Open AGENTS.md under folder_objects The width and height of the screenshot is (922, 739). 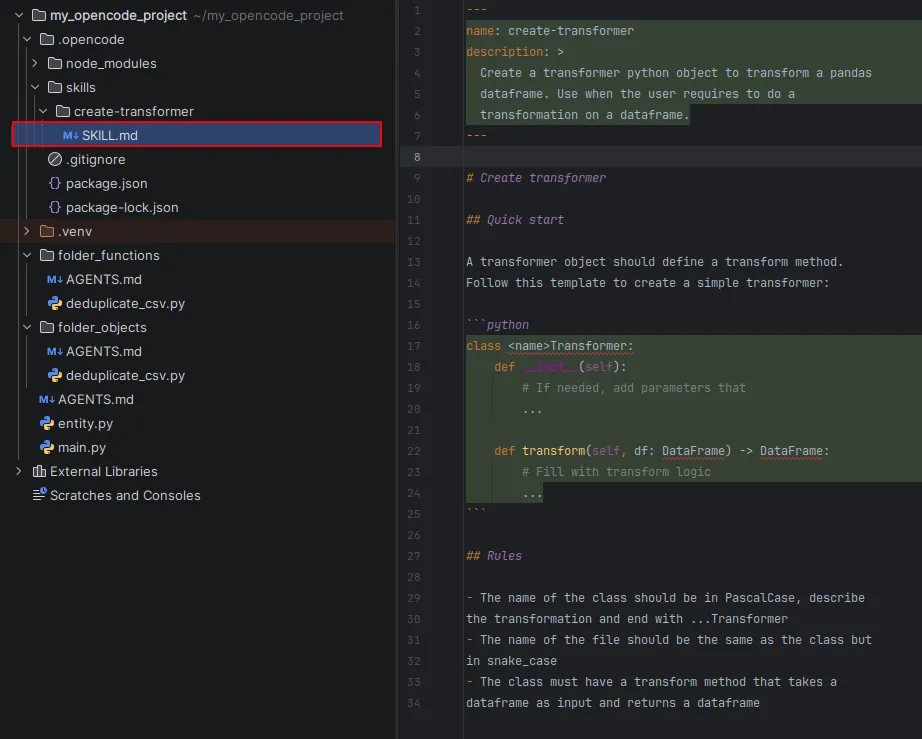(x=103, y=352)
